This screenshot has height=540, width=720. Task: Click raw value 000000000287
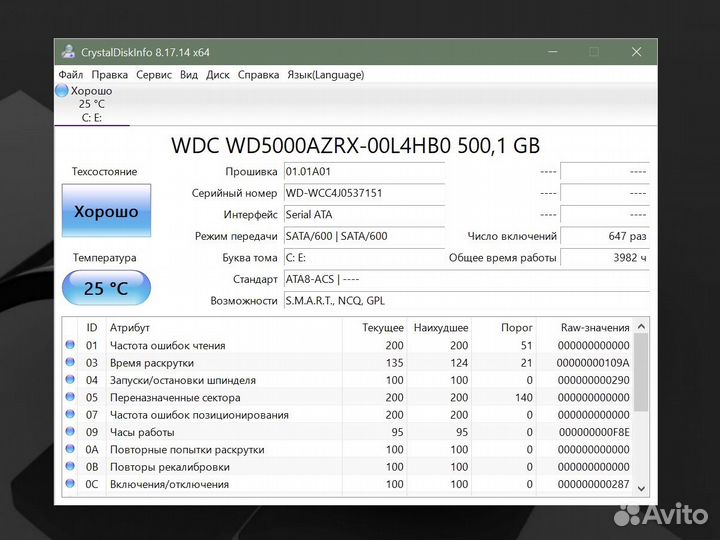pos(593,484)
